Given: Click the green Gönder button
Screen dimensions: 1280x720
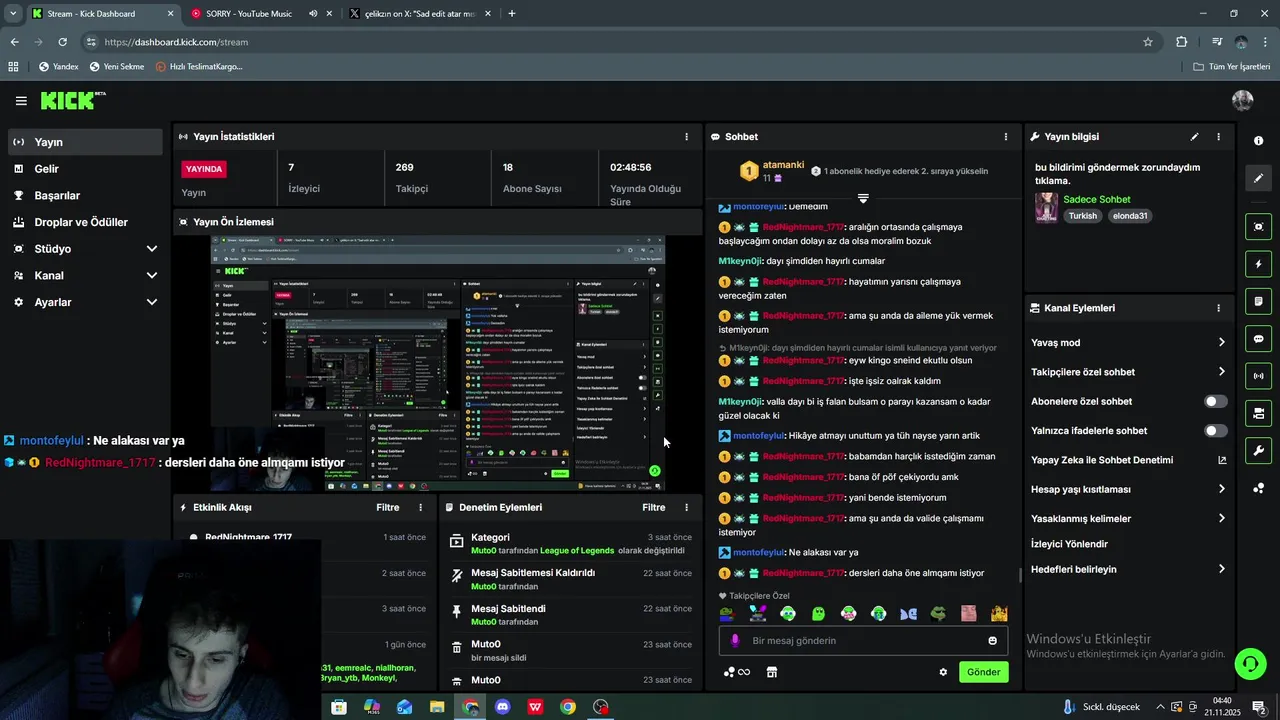Looking at the screenshot, I should pyautogui.click(x=983, y=672).
